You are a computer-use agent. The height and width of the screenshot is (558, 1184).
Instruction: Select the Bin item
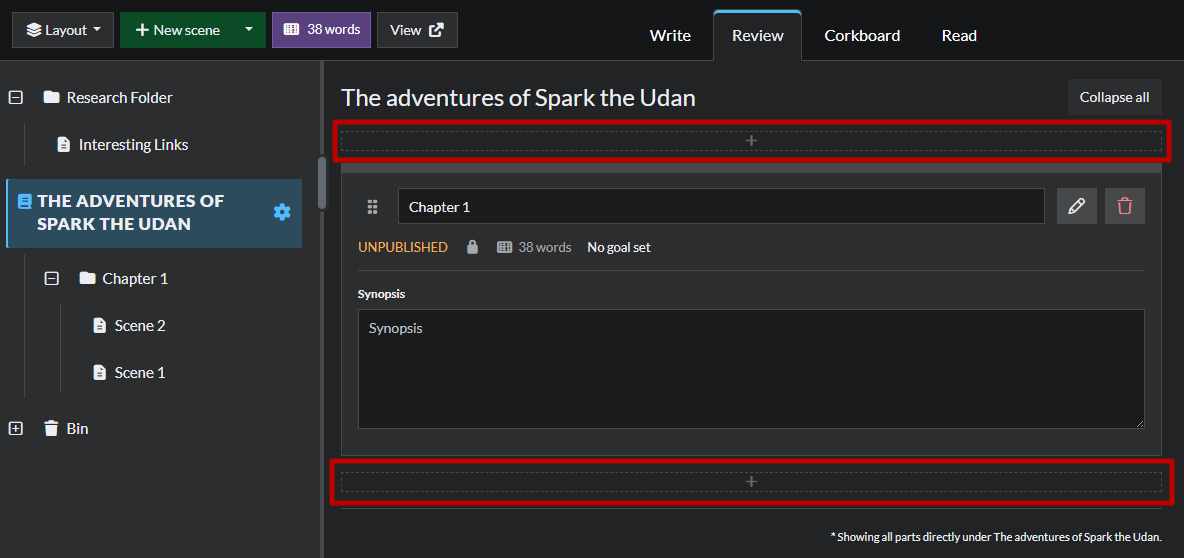[x=77, y=428]
